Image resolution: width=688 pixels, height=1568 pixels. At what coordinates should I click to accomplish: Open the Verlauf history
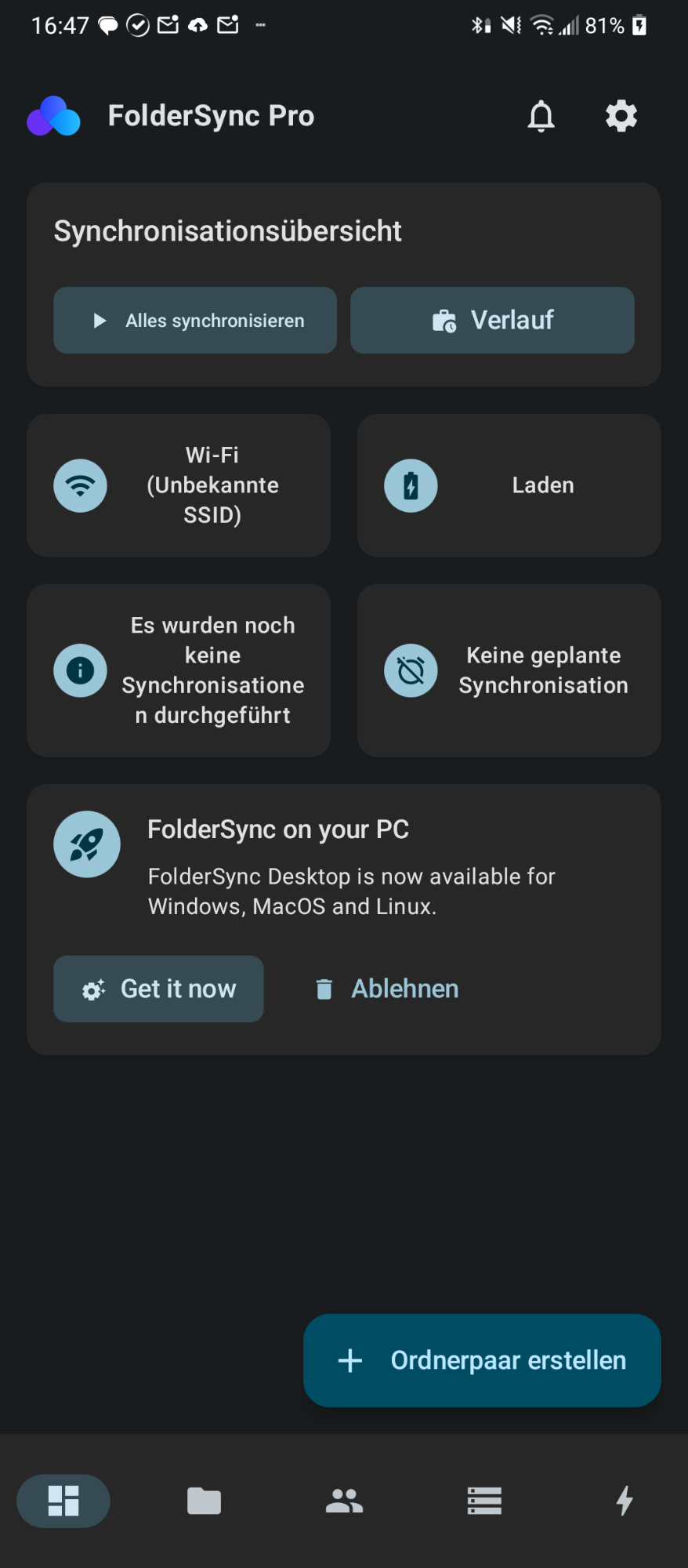tap(492, 320)
